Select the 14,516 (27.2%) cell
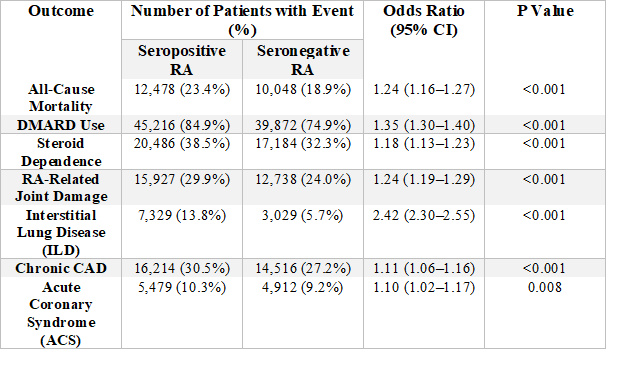The image size is (624, 368). [x=303, y=268]
